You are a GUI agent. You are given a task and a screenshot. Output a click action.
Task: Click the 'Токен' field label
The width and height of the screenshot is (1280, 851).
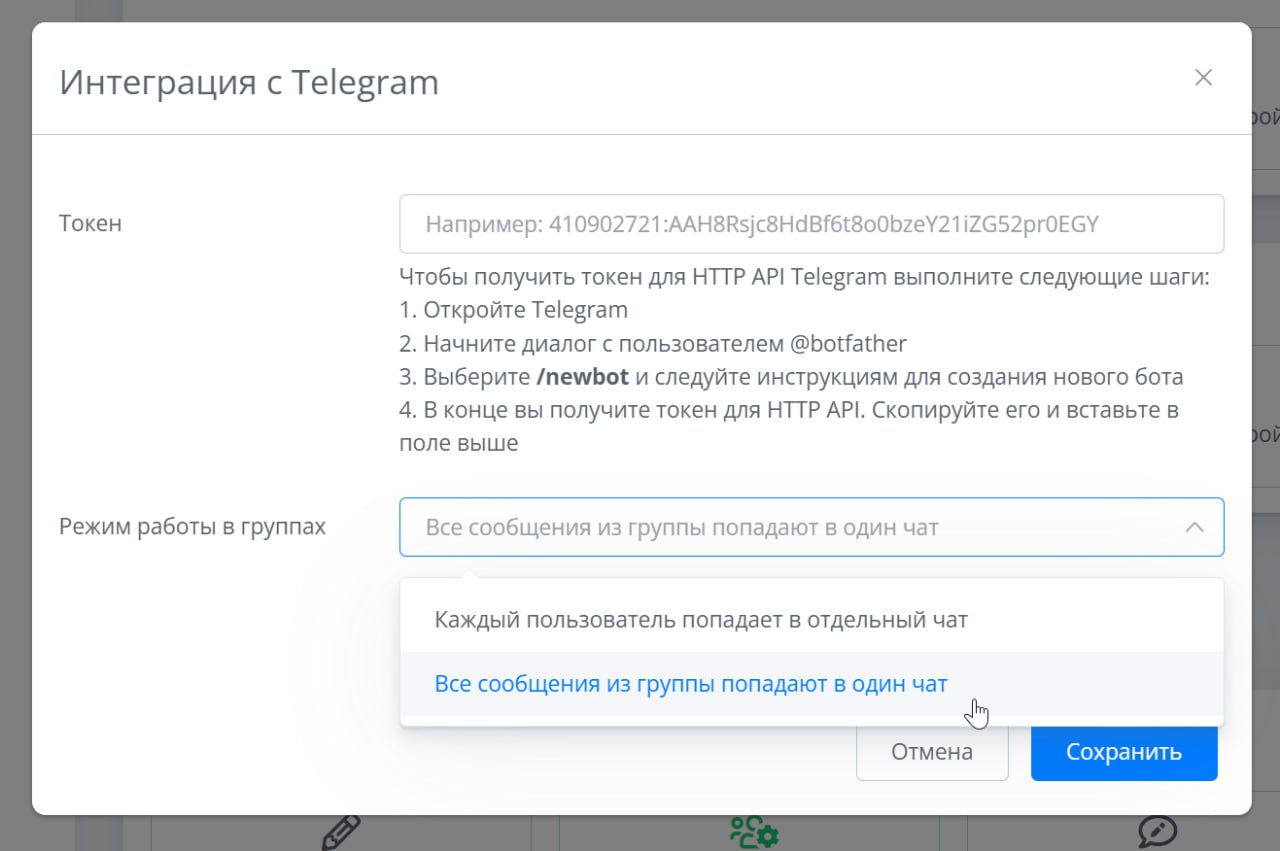point(91,223)
